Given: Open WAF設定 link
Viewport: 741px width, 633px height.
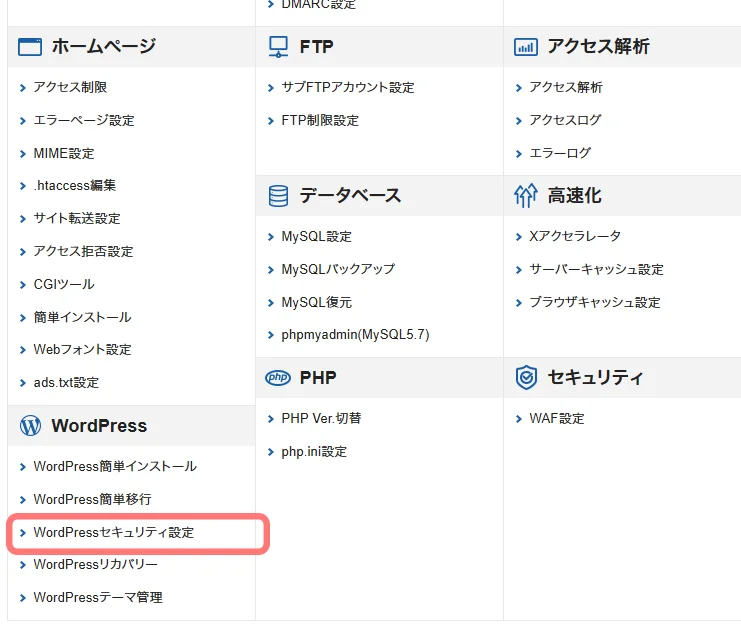Looking at the screenshot, I should [557, 418].
